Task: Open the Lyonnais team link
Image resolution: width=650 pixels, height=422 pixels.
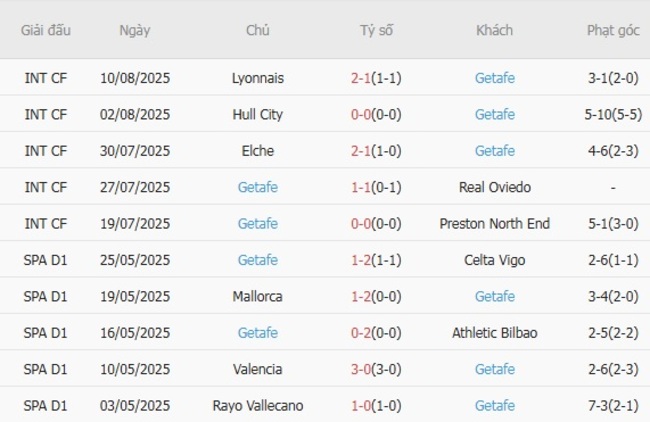Action: click(x=257, y=78)
